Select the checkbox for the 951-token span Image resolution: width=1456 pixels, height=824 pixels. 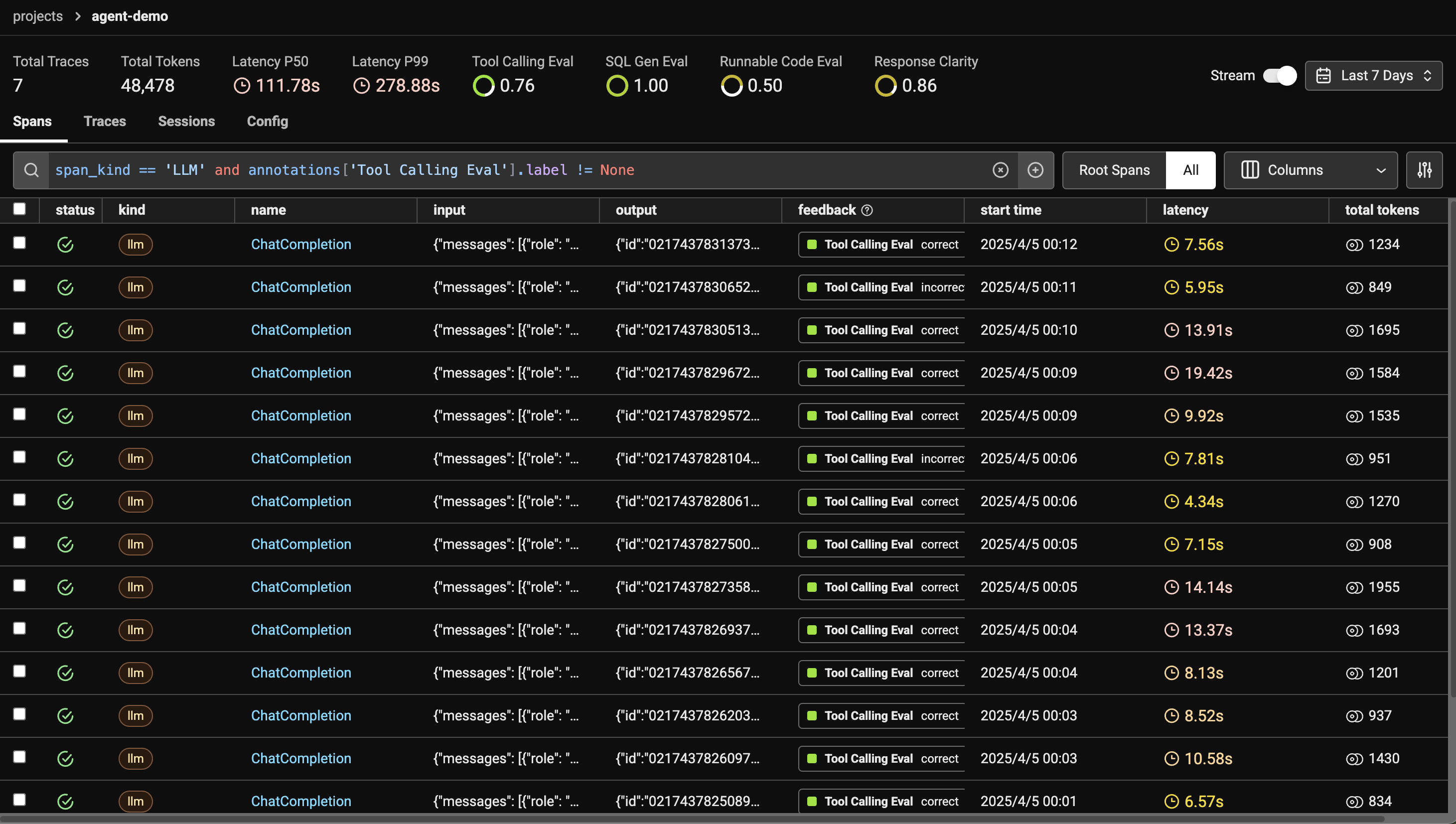[x=19, y=457]
